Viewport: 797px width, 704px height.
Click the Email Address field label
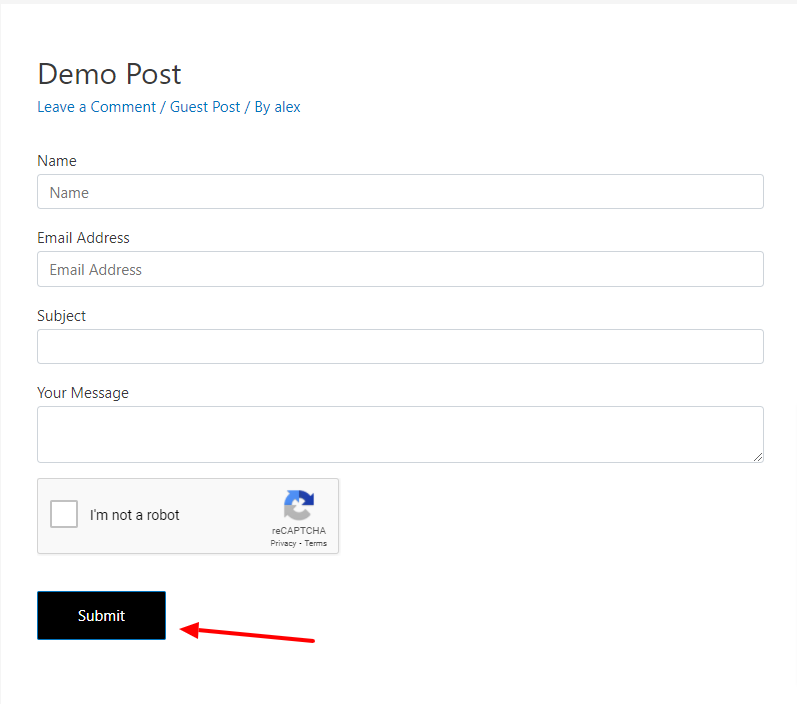point(83,238)
